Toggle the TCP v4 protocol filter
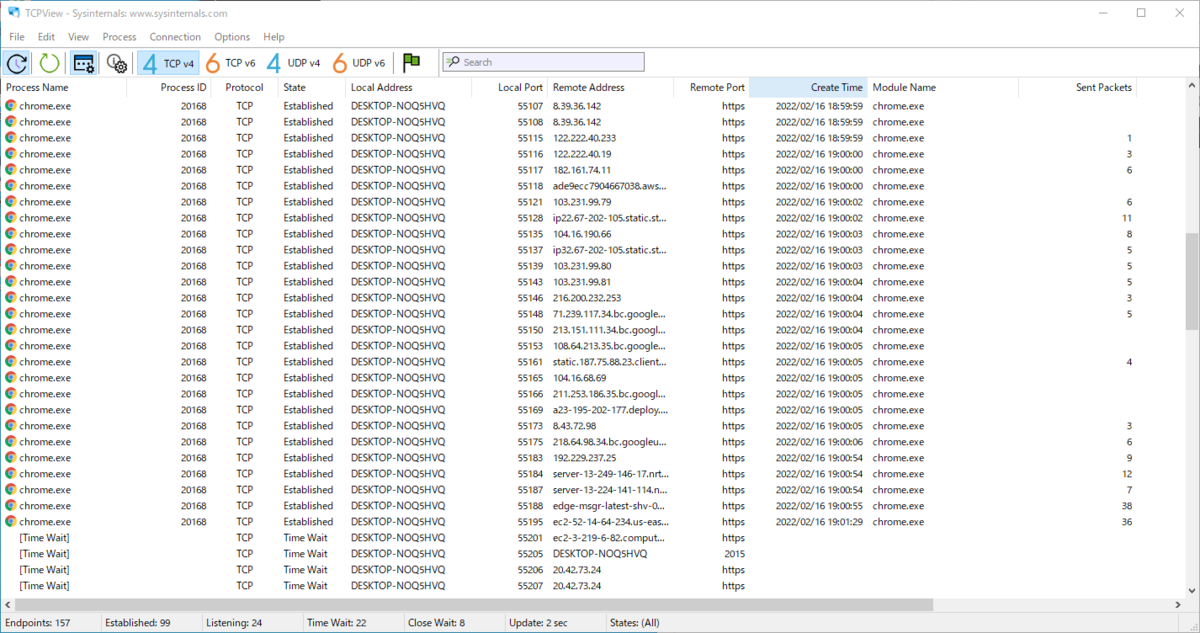This screenshot has width=1200, height=633. (168, 63)
